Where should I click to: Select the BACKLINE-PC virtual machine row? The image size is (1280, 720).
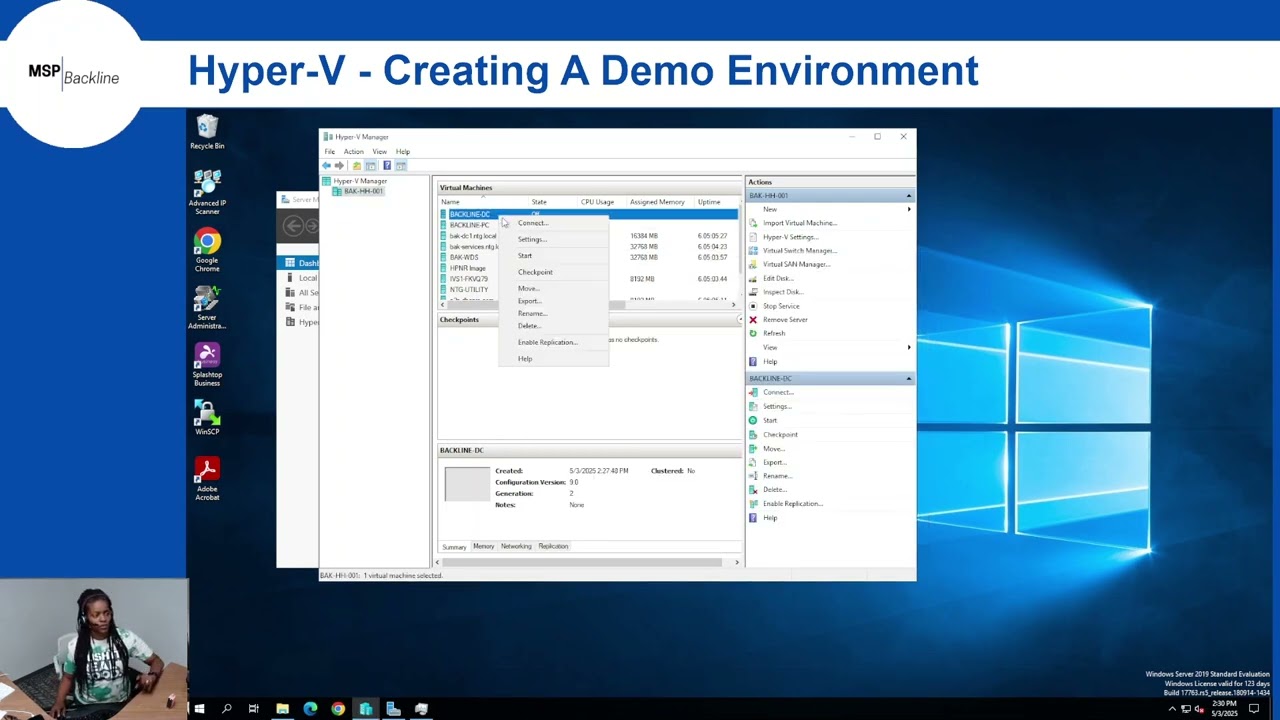[x=469, y=225]
